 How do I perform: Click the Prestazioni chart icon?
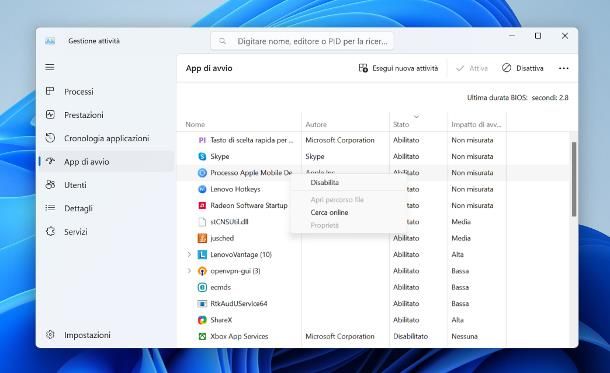coord(50,115)
